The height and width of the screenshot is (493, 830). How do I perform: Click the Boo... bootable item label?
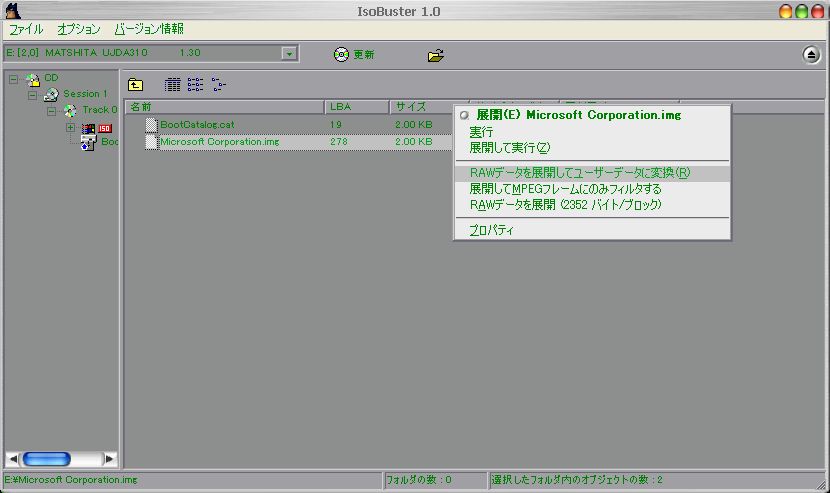click(x=110, y=142)
